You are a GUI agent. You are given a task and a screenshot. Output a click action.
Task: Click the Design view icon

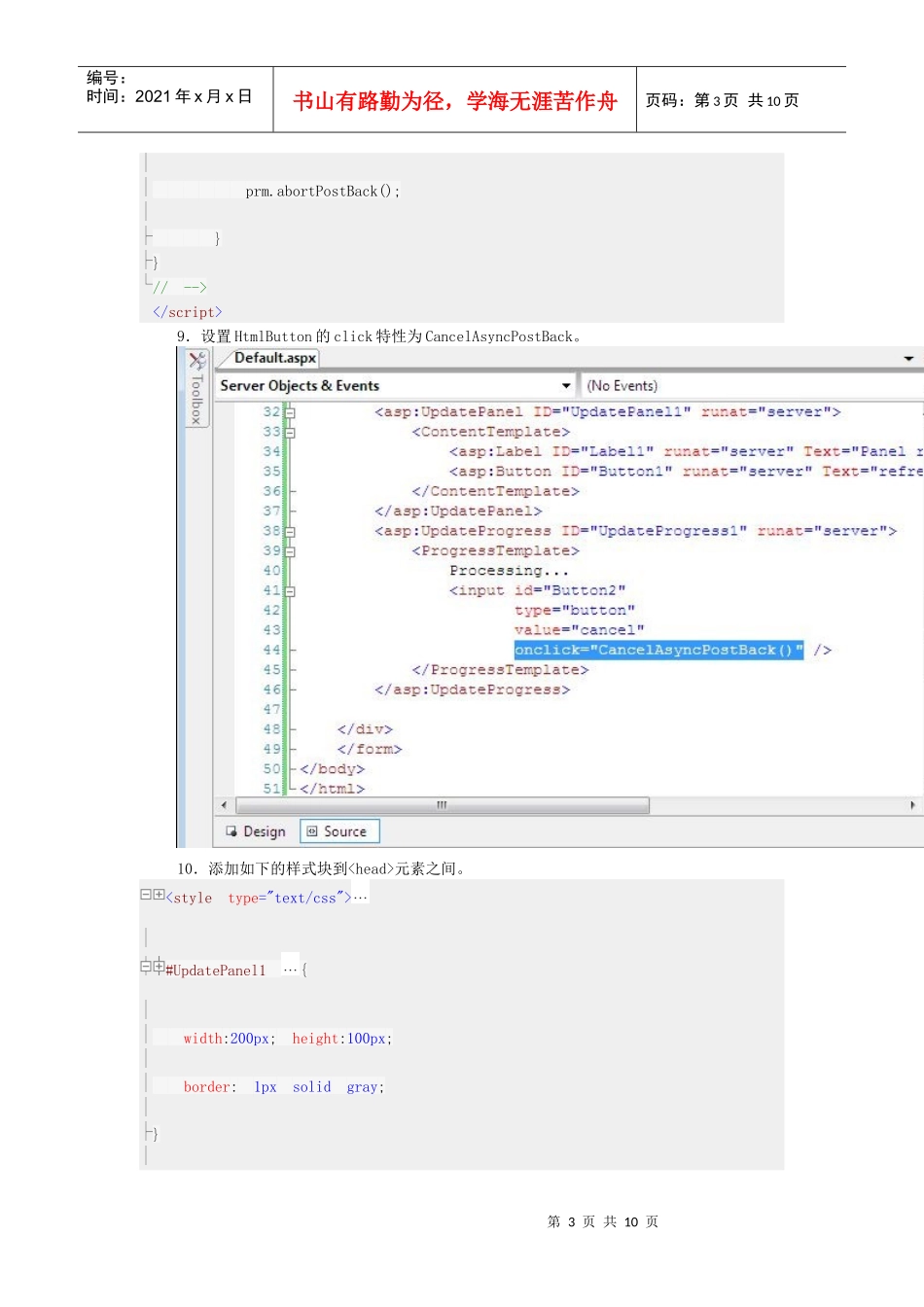tap(231, 831)
